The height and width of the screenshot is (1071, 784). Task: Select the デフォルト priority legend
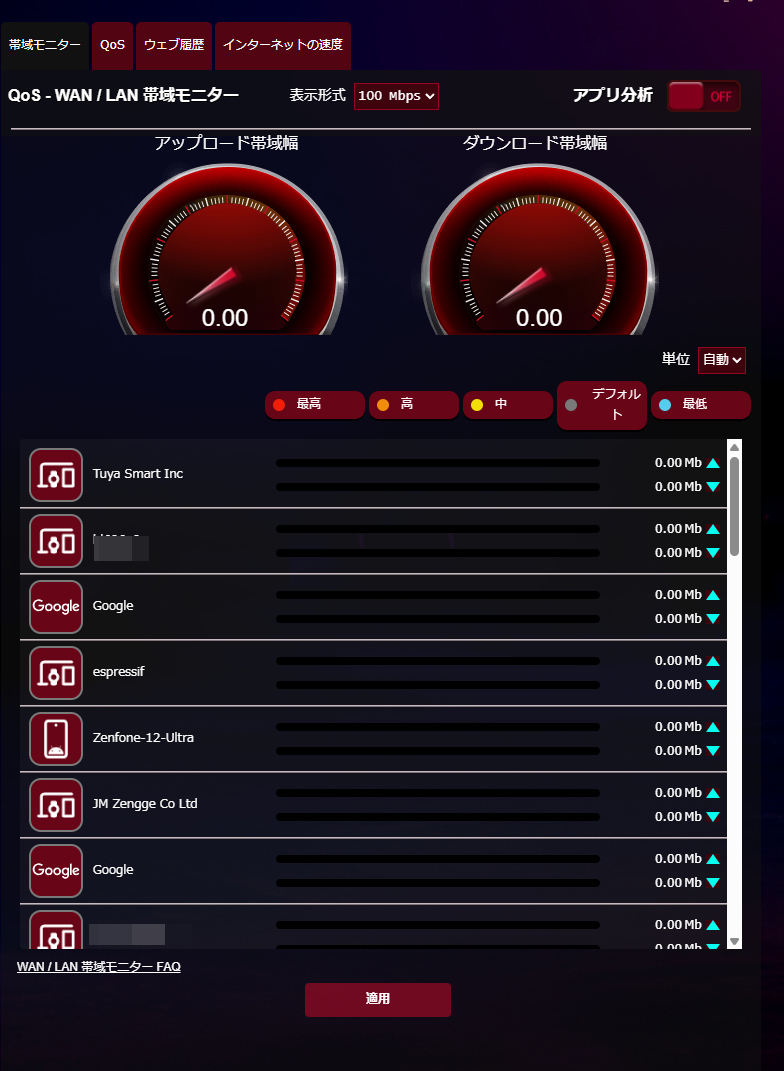tap(602, 405)
